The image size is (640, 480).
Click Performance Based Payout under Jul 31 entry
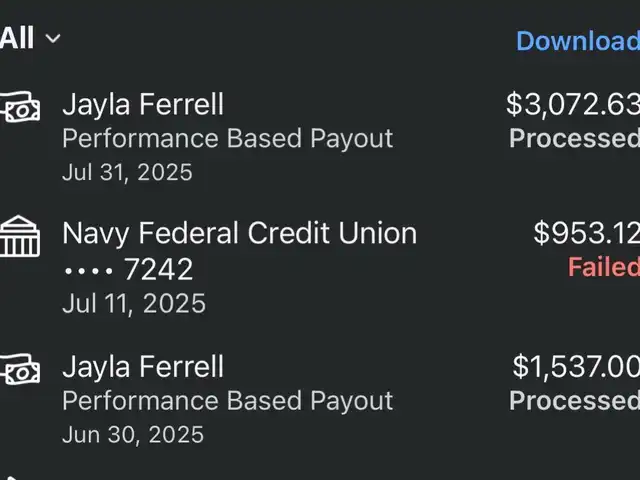click(228, 139)
